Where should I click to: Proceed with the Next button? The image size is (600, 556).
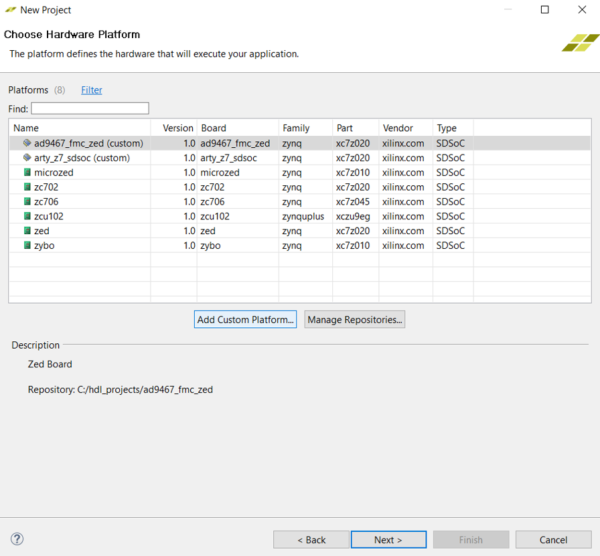(x=388, y=540)
